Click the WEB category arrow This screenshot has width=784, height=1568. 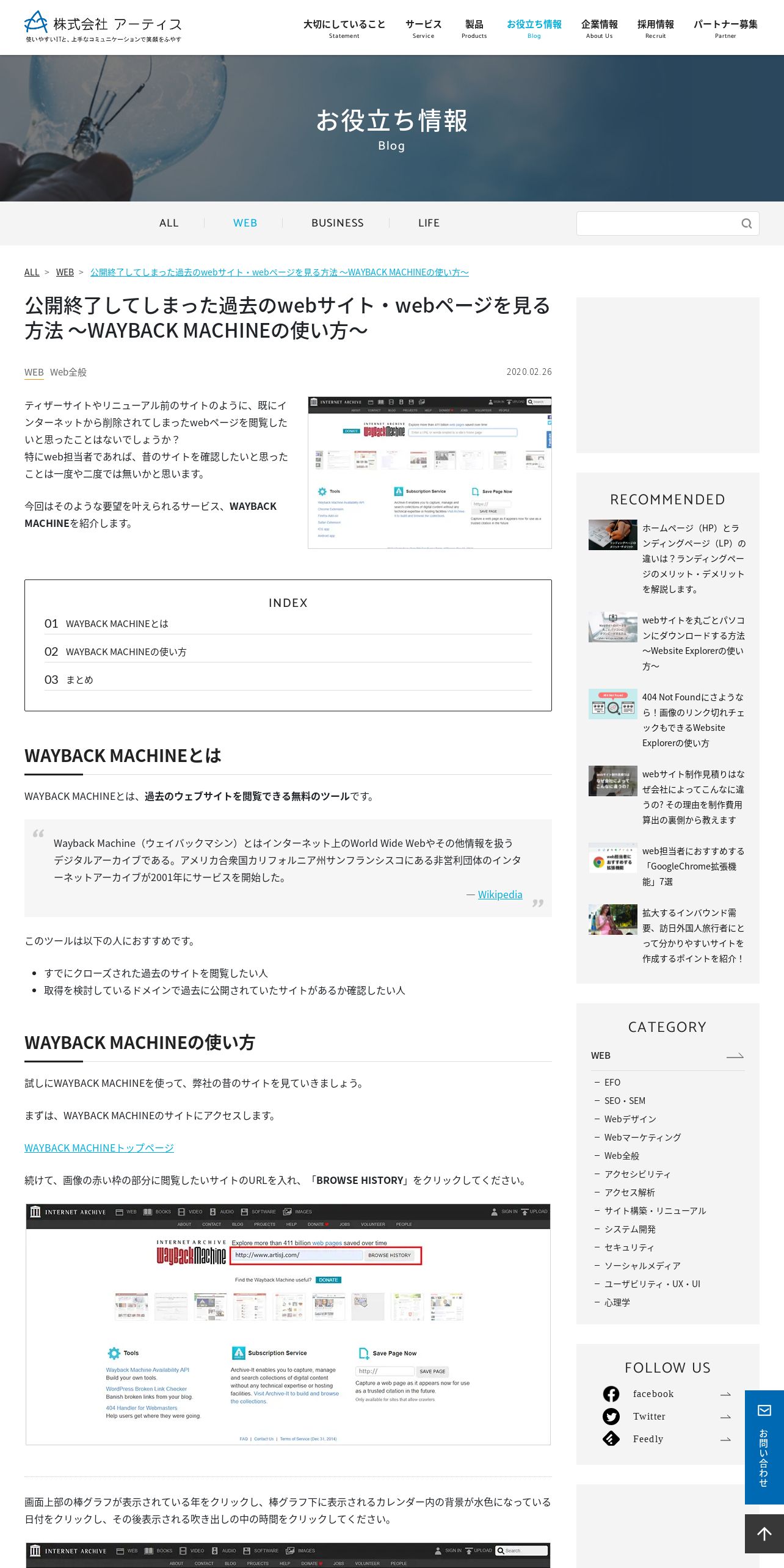point(735,1056)
